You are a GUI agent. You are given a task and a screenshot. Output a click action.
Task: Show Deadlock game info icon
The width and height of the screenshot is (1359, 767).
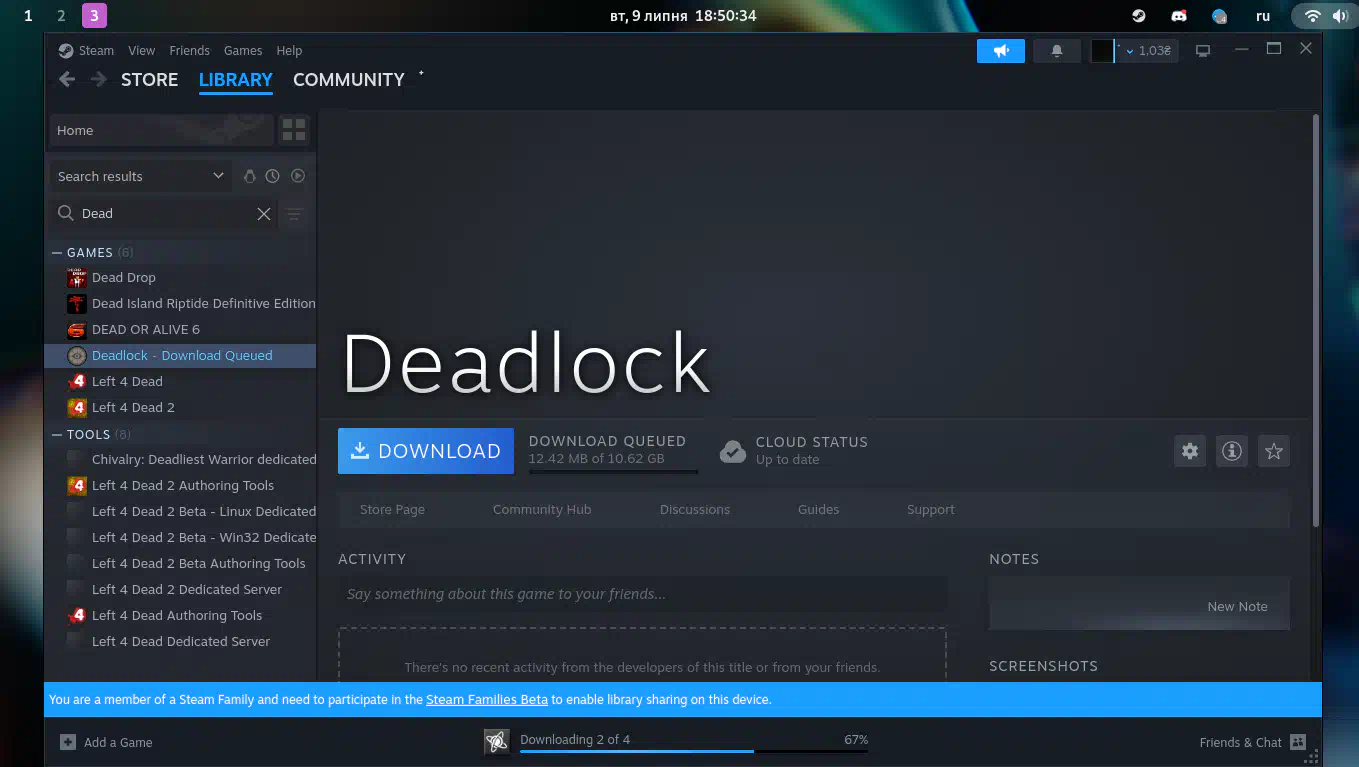(x=1231, y=451)
